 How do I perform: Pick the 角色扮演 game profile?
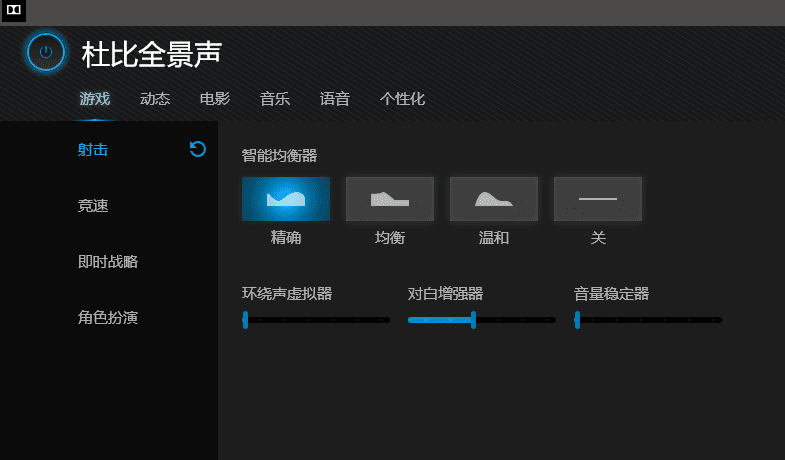coord(108,317)
